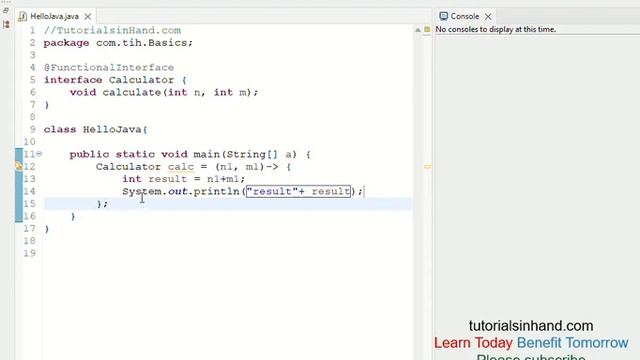This screenshot has width=640, height=360.
Task: Click the Java file icon on editor tab
Action: tap(22, 16)
